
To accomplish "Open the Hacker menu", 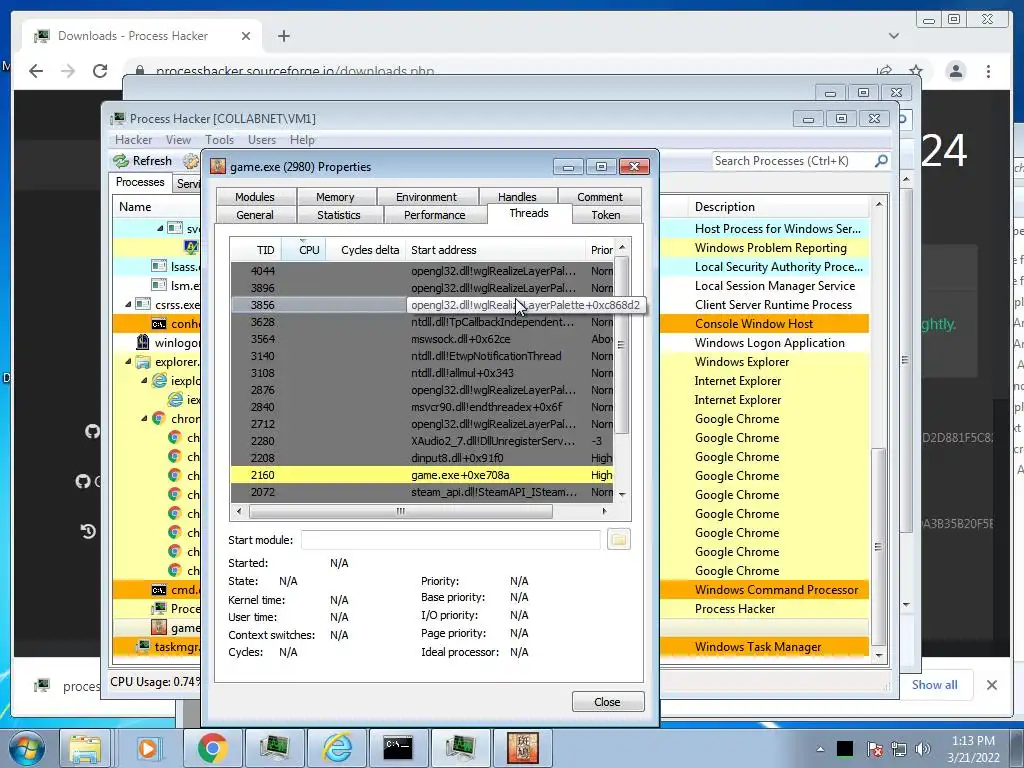I will 133,140.
